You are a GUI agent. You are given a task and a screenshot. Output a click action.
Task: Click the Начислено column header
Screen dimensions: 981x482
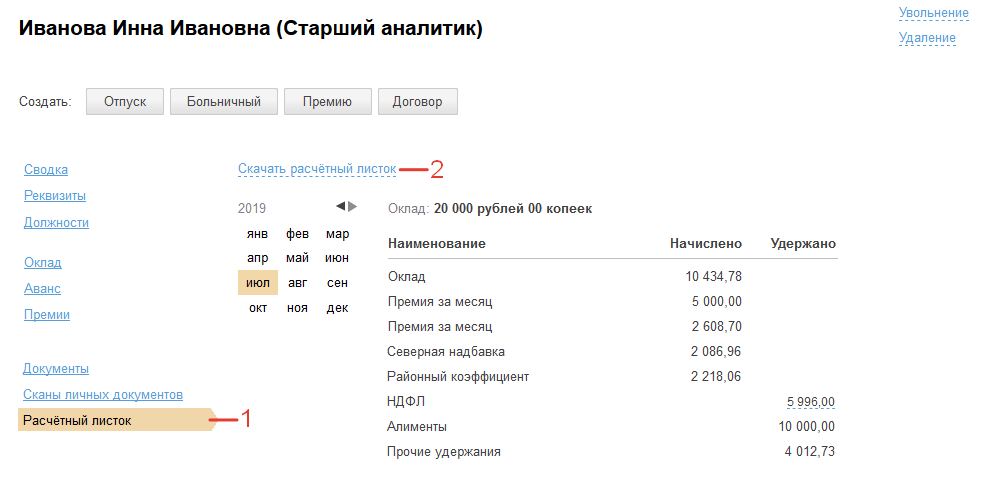[706, 244]
